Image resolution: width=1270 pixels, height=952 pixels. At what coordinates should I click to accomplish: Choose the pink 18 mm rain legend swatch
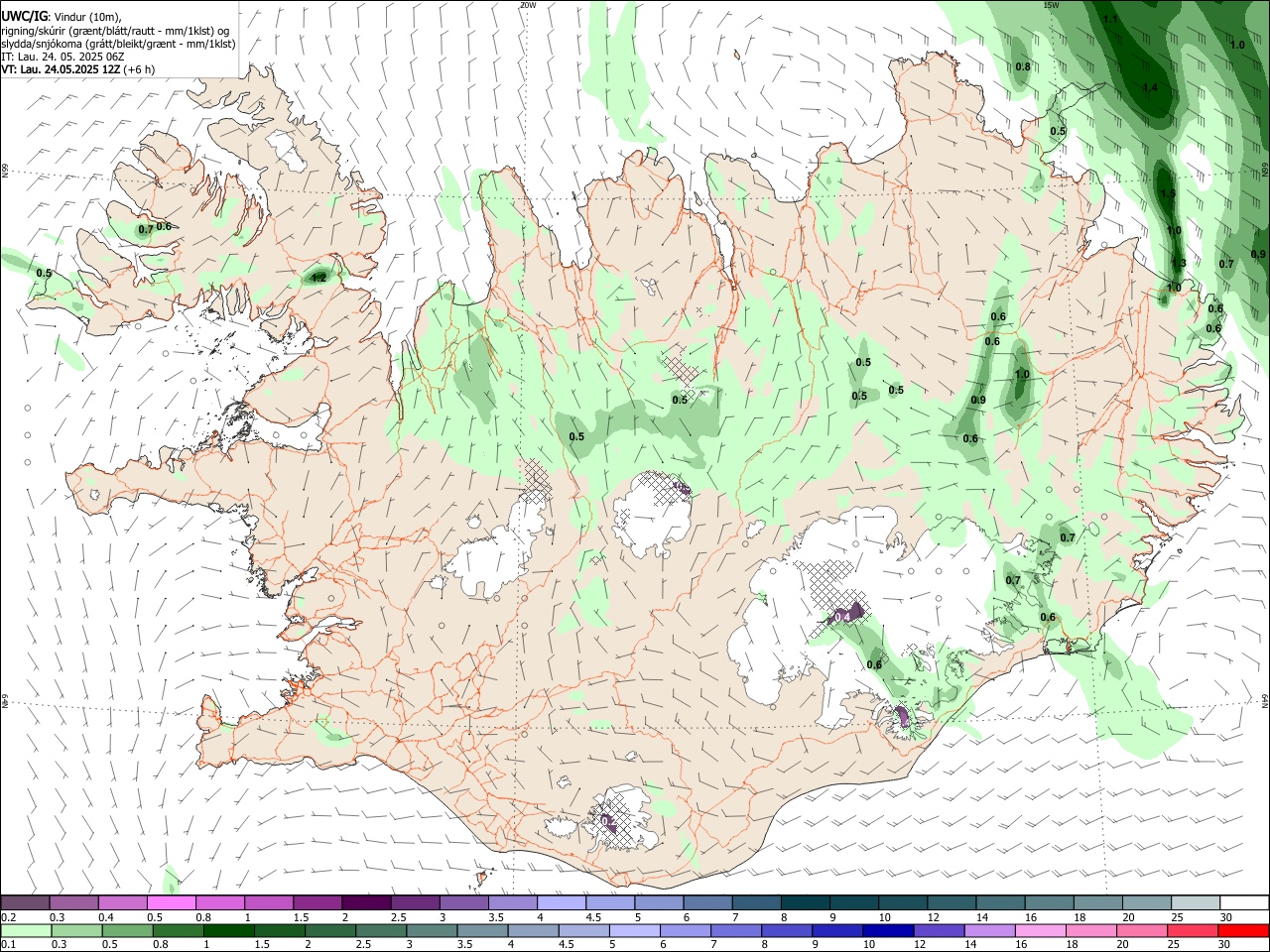click(1090, 931)
